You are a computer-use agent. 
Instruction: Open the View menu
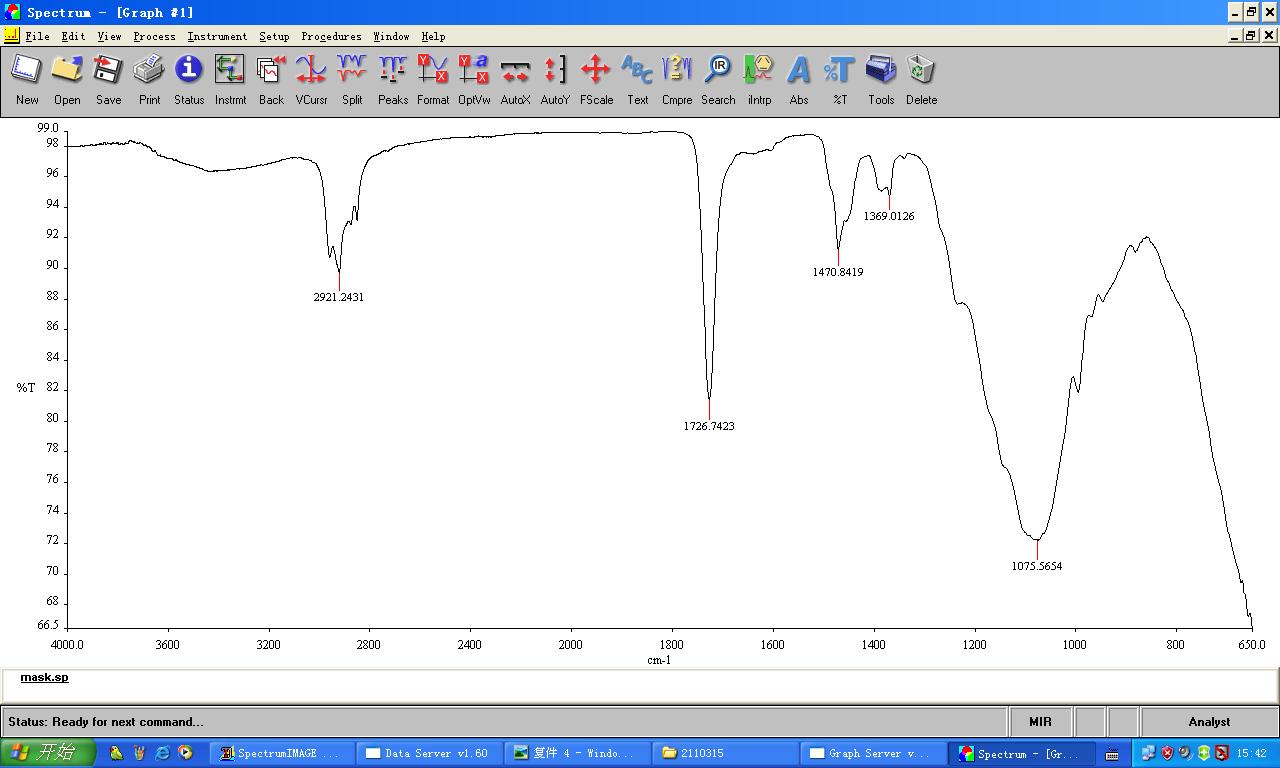tap(109, 36)
